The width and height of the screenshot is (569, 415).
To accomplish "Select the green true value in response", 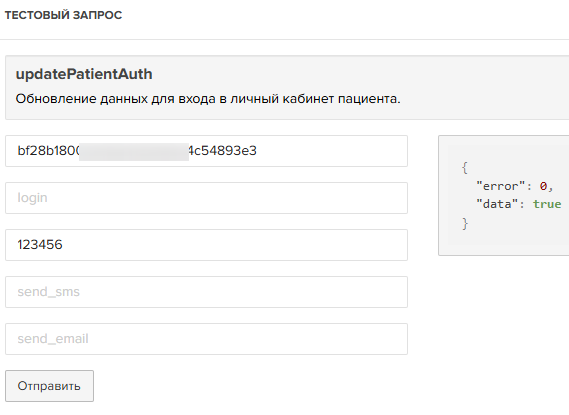I will [547, 204].
